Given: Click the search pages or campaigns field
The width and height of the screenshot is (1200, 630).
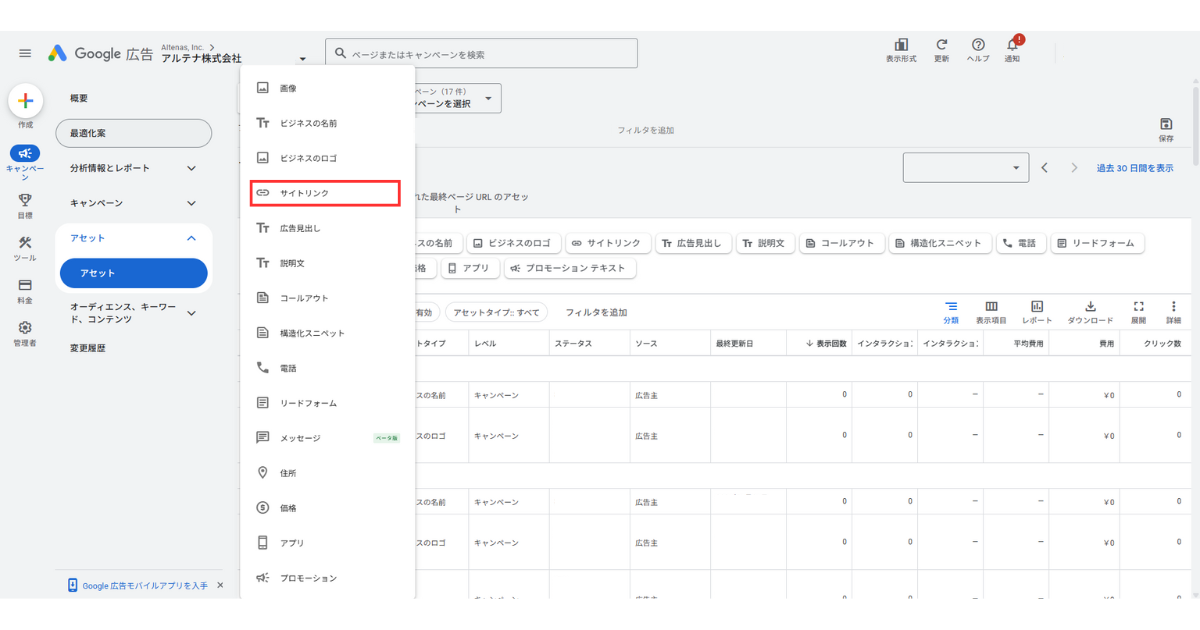Looking at the screenshot, I should coord(481,54).
